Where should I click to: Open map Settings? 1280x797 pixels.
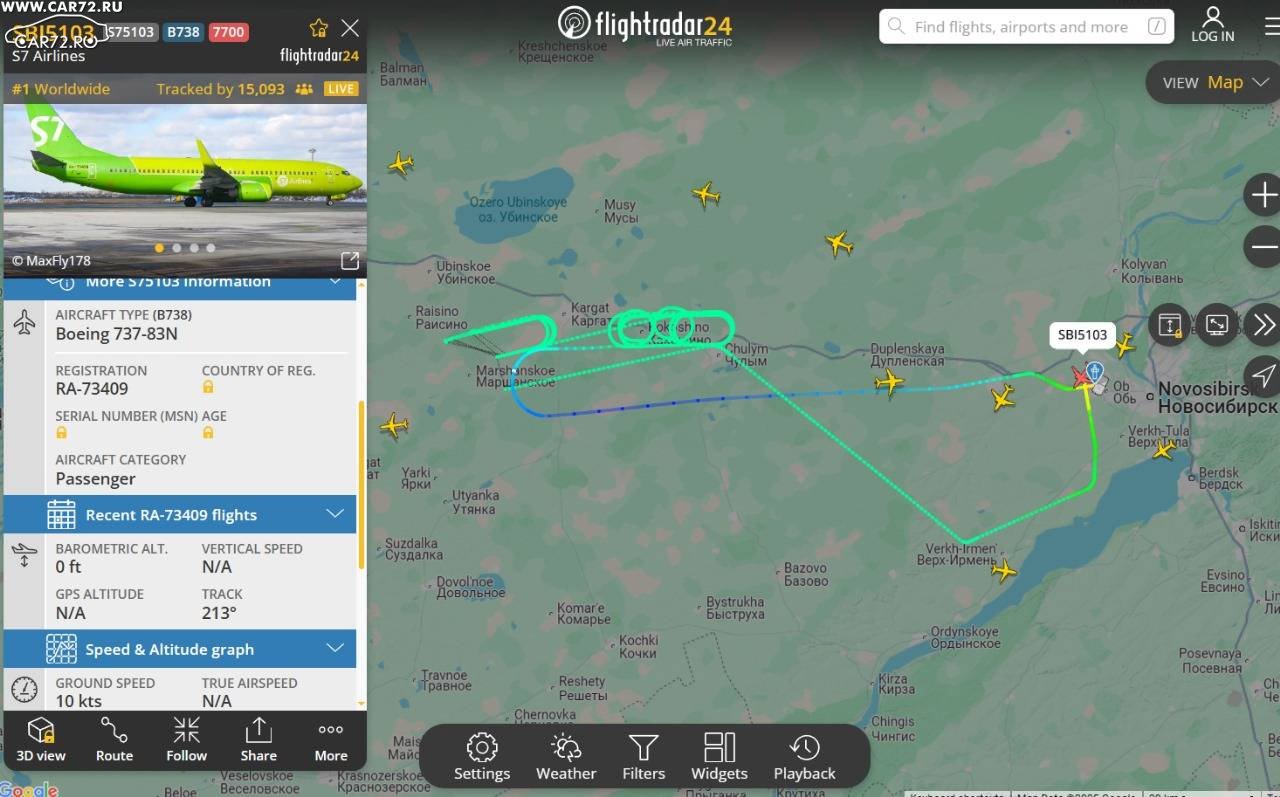(x=482, y=758)
